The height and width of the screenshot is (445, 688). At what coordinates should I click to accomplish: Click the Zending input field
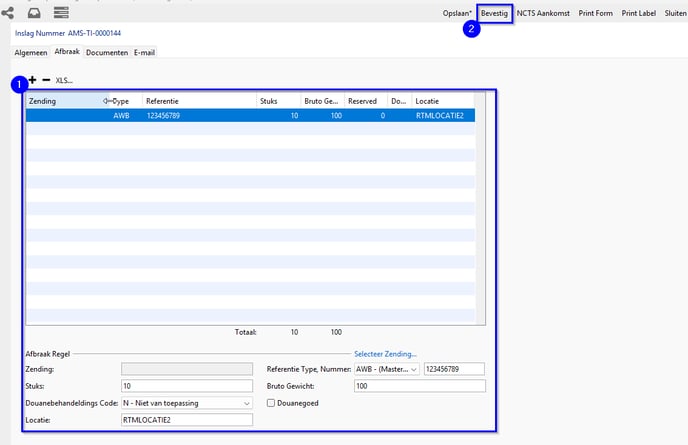pyautogui.click(x=187, y=369)
